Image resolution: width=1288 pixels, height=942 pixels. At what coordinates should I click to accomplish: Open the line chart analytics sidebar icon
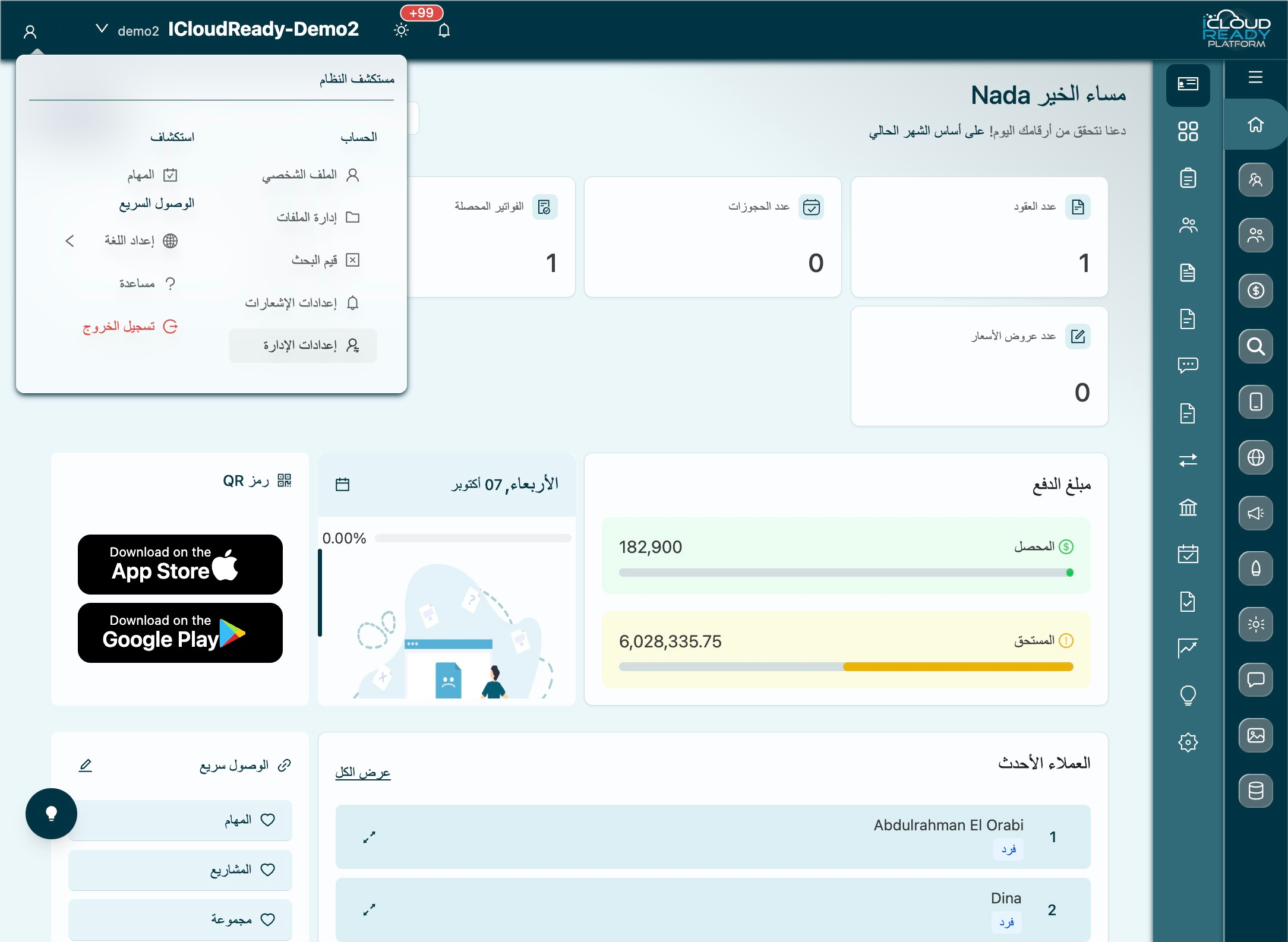(1188, 648)
